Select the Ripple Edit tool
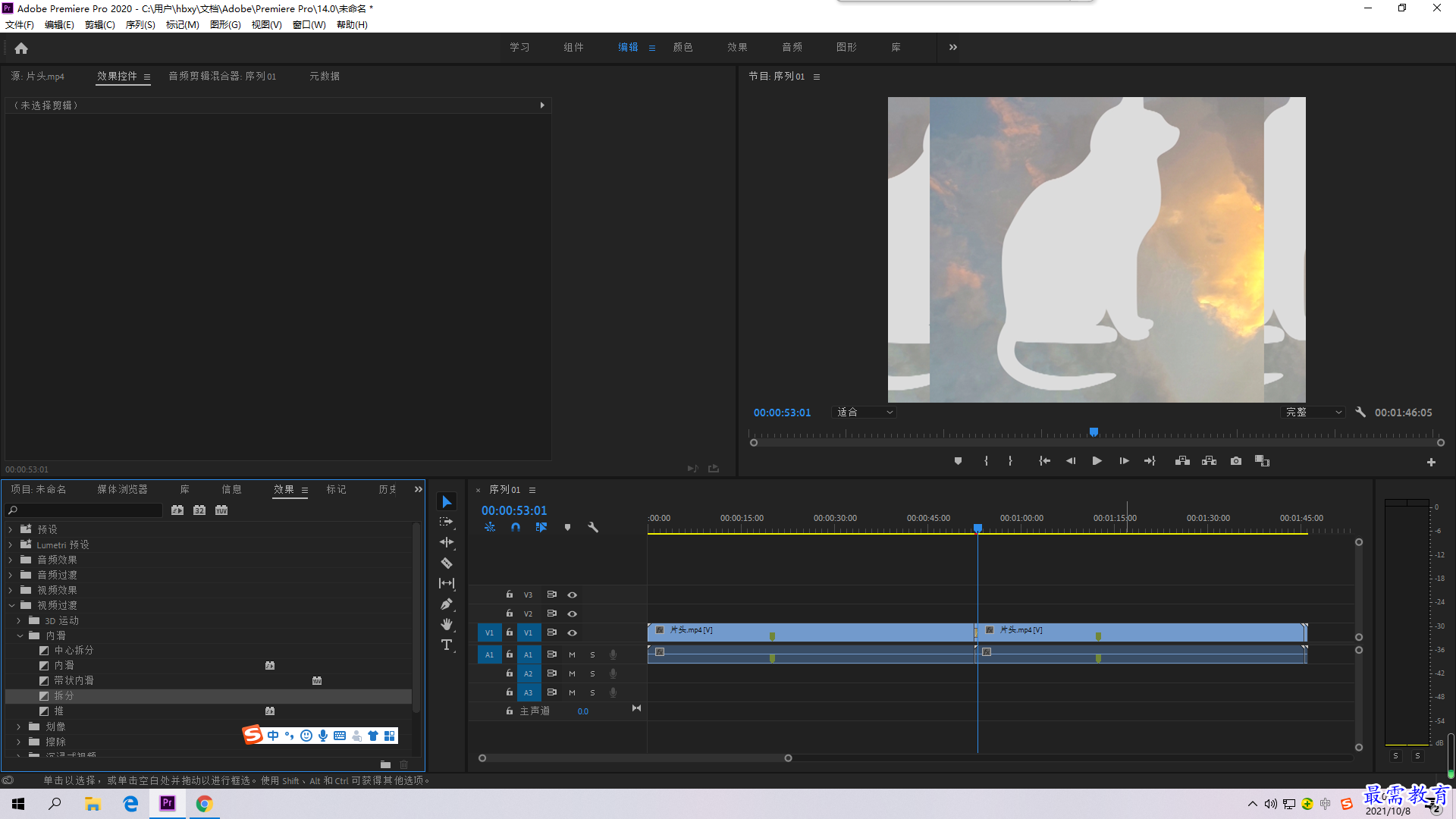The image size is (1456, 819). 447,542
